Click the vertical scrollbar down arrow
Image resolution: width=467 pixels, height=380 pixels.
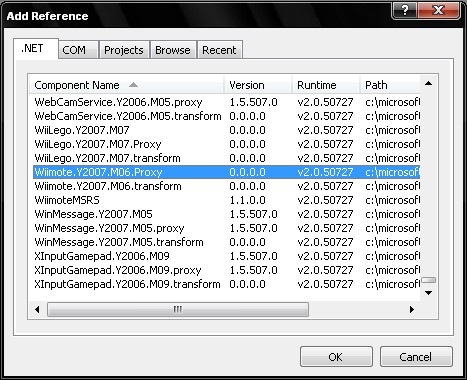[x=429, y=293]
